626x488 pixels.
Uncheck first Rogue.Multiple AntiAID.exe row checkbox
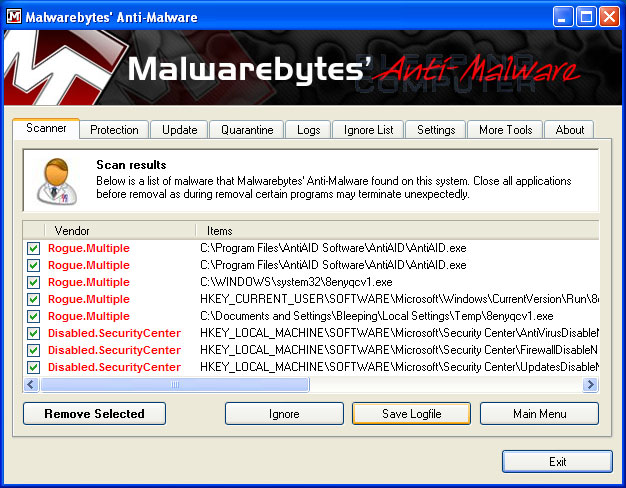click(x=34, y=248)
